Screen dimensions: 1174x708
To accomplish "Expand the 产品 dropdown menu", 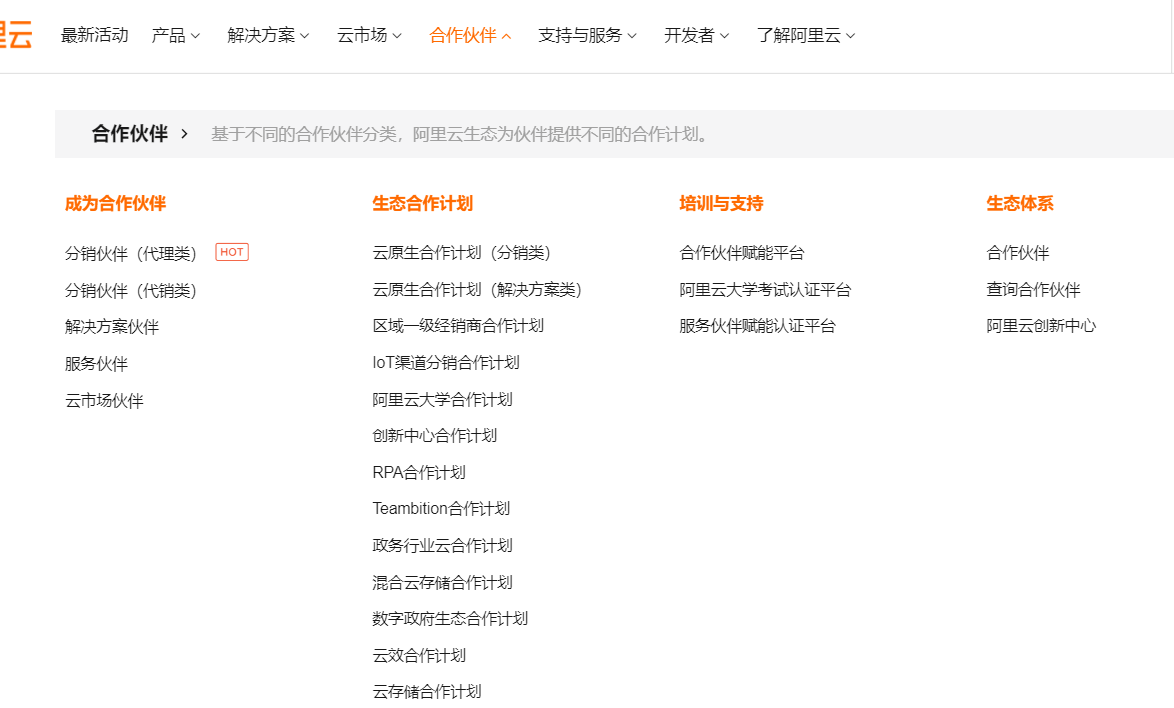I will pyautogui.click(x=176, y=35).
